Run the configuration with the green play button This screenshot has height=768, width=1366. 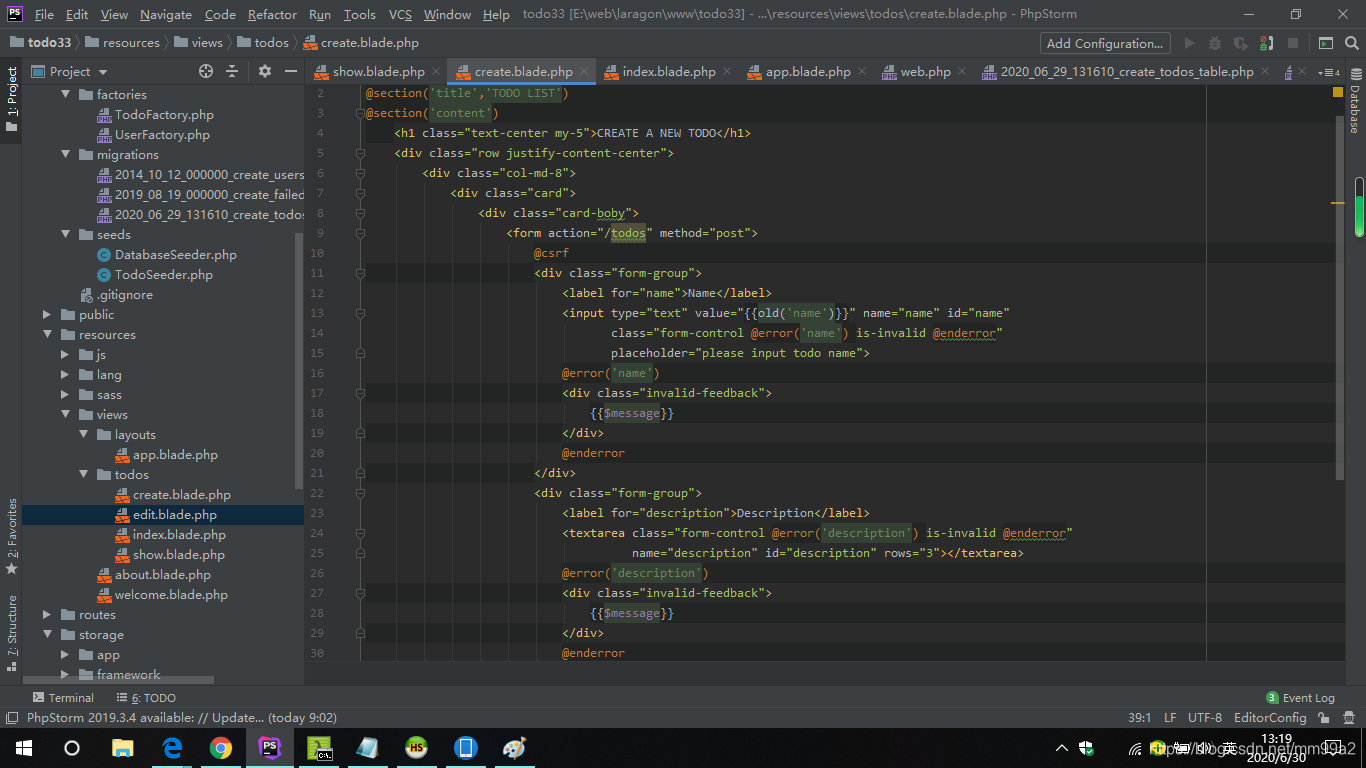coord(1189,43)
